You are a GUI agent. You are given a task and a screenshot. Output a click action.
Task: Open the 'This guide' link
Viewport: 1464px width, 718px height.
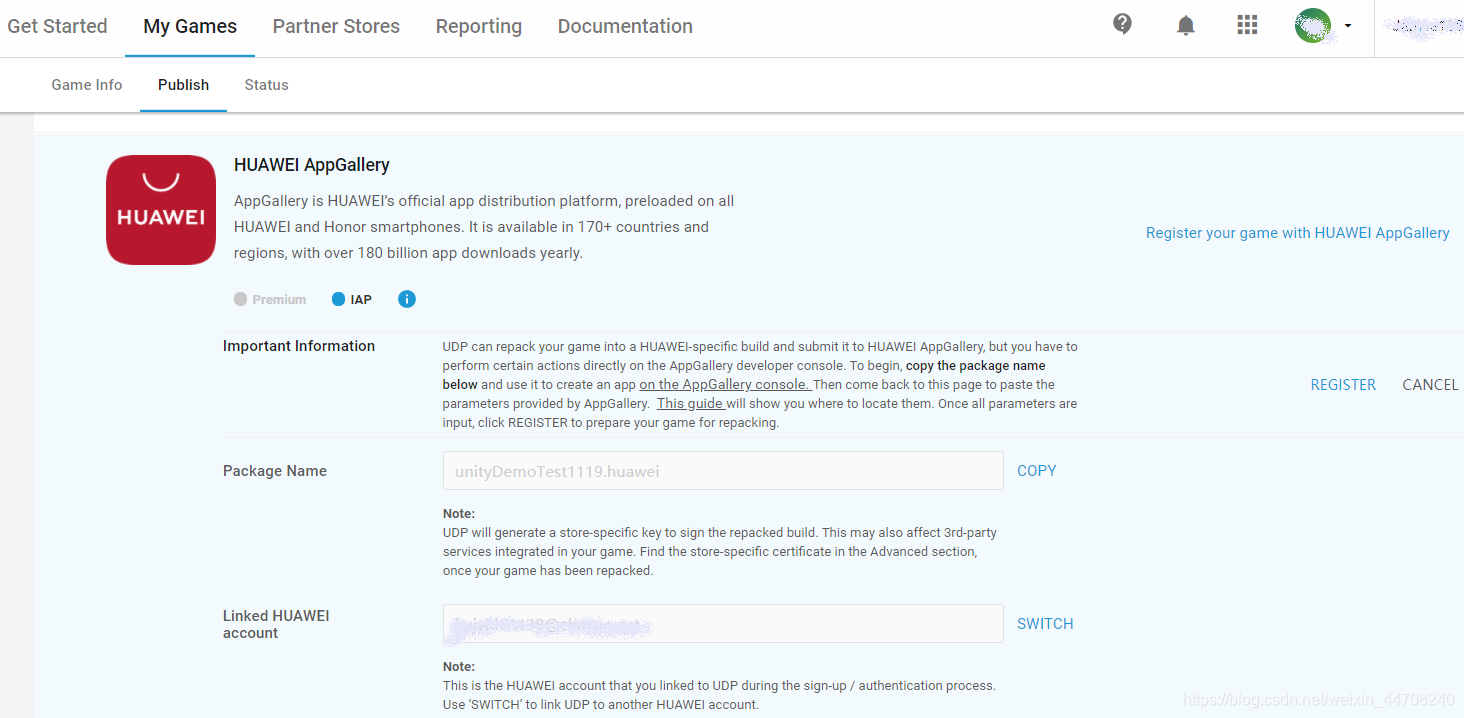click(x=691, y=403)
